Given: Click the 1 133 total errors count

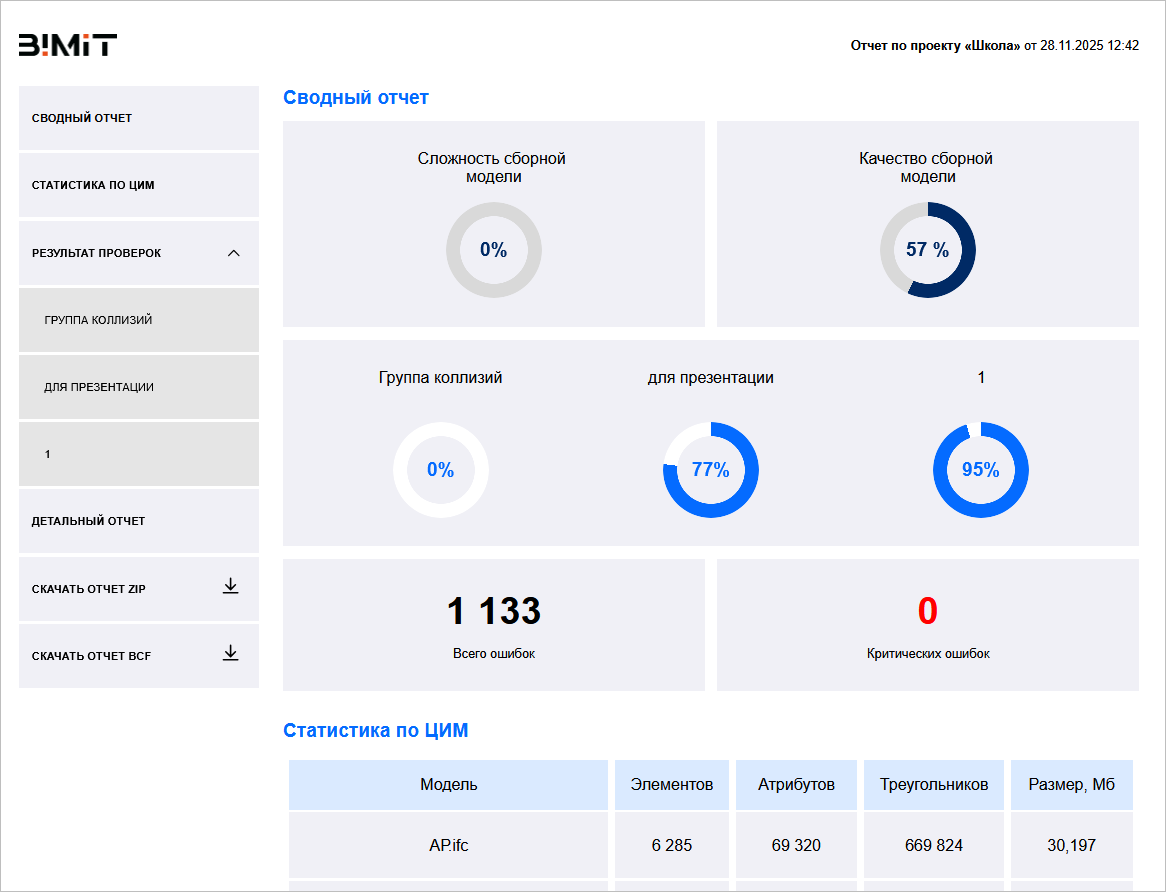Looking at the screenshot, I should 494,611.
